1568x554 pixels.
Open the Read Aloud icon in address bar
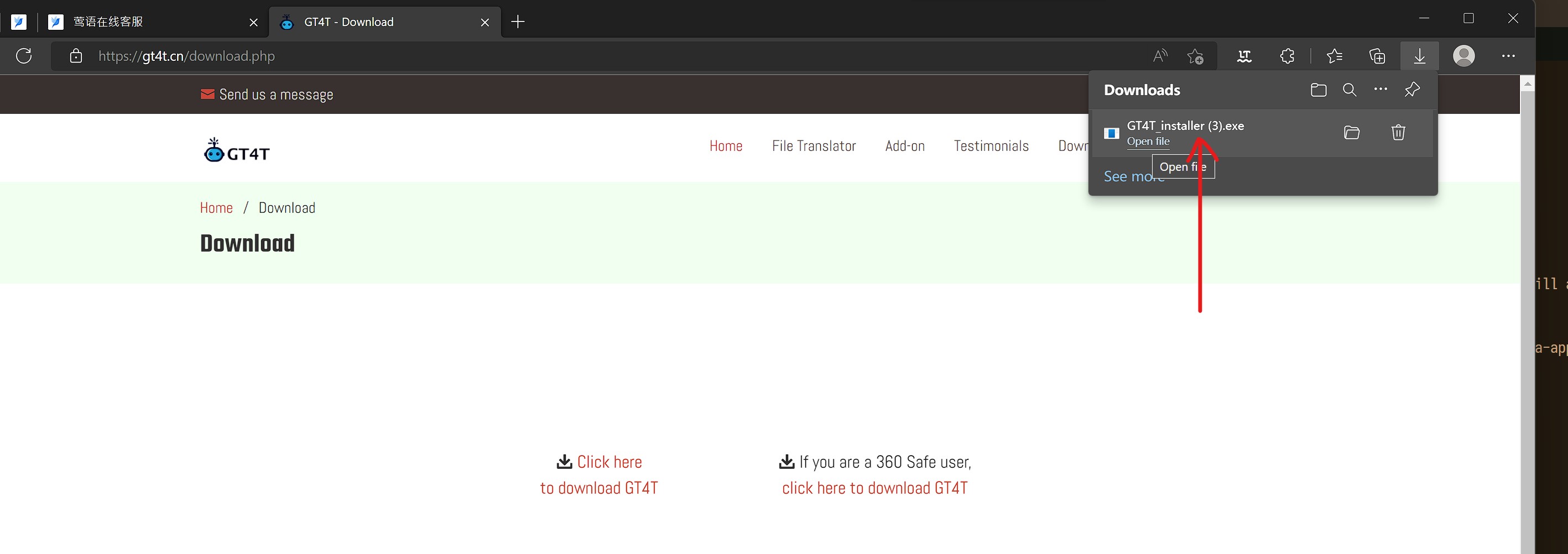(x=1160, y=56)
